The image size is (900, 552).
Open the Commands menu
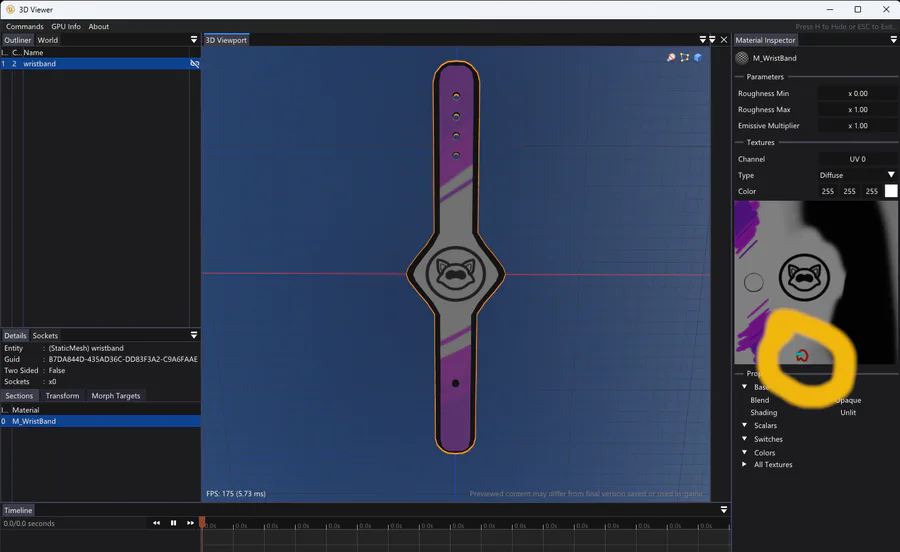[25, 26]
